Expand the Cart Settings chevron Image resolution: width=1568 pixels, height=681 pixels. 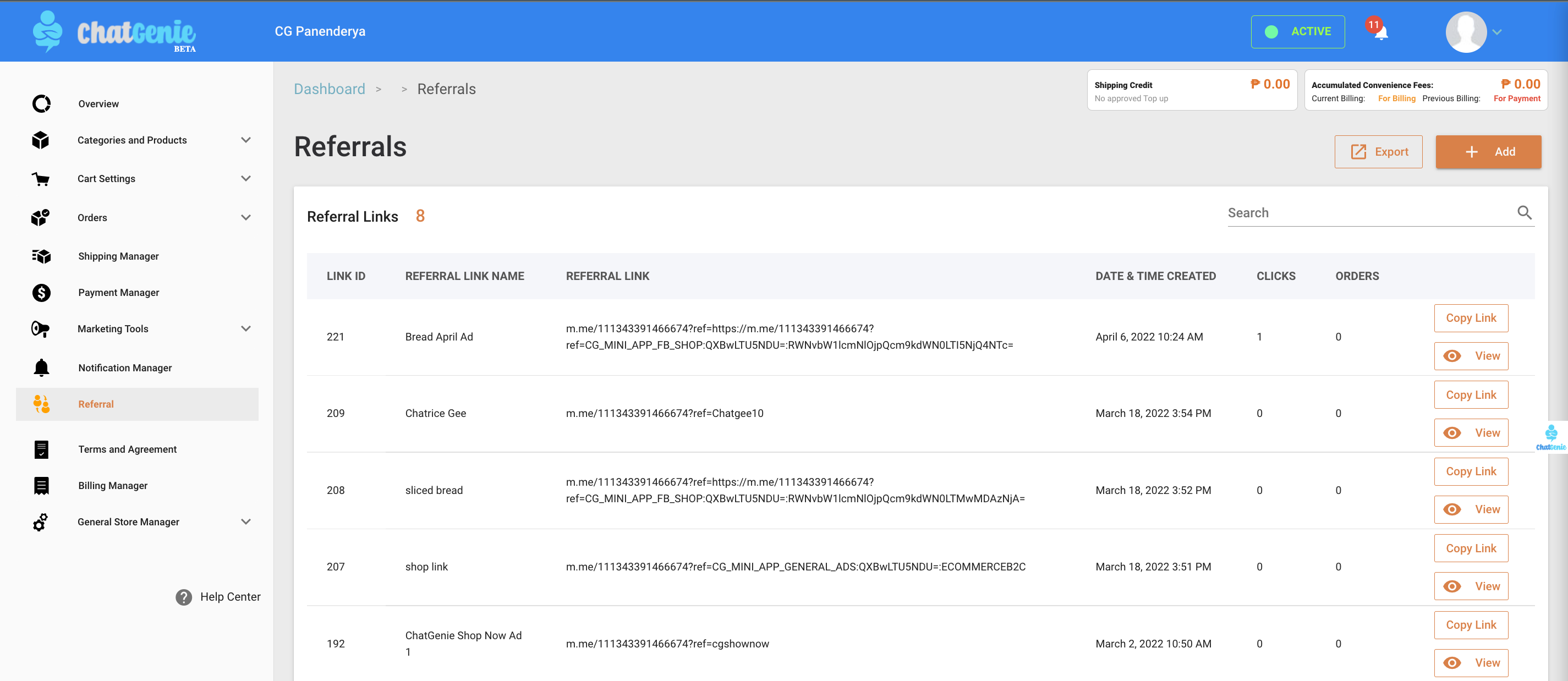click(x=246, y=179)
